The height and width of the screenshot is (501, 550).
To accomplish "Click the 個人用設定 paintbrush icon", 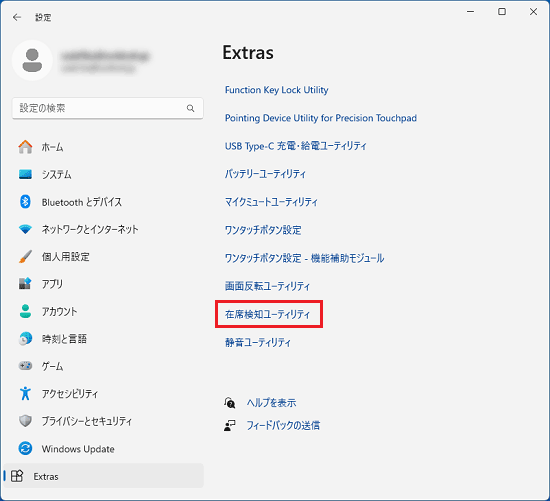I will click(x=25, y=256).
